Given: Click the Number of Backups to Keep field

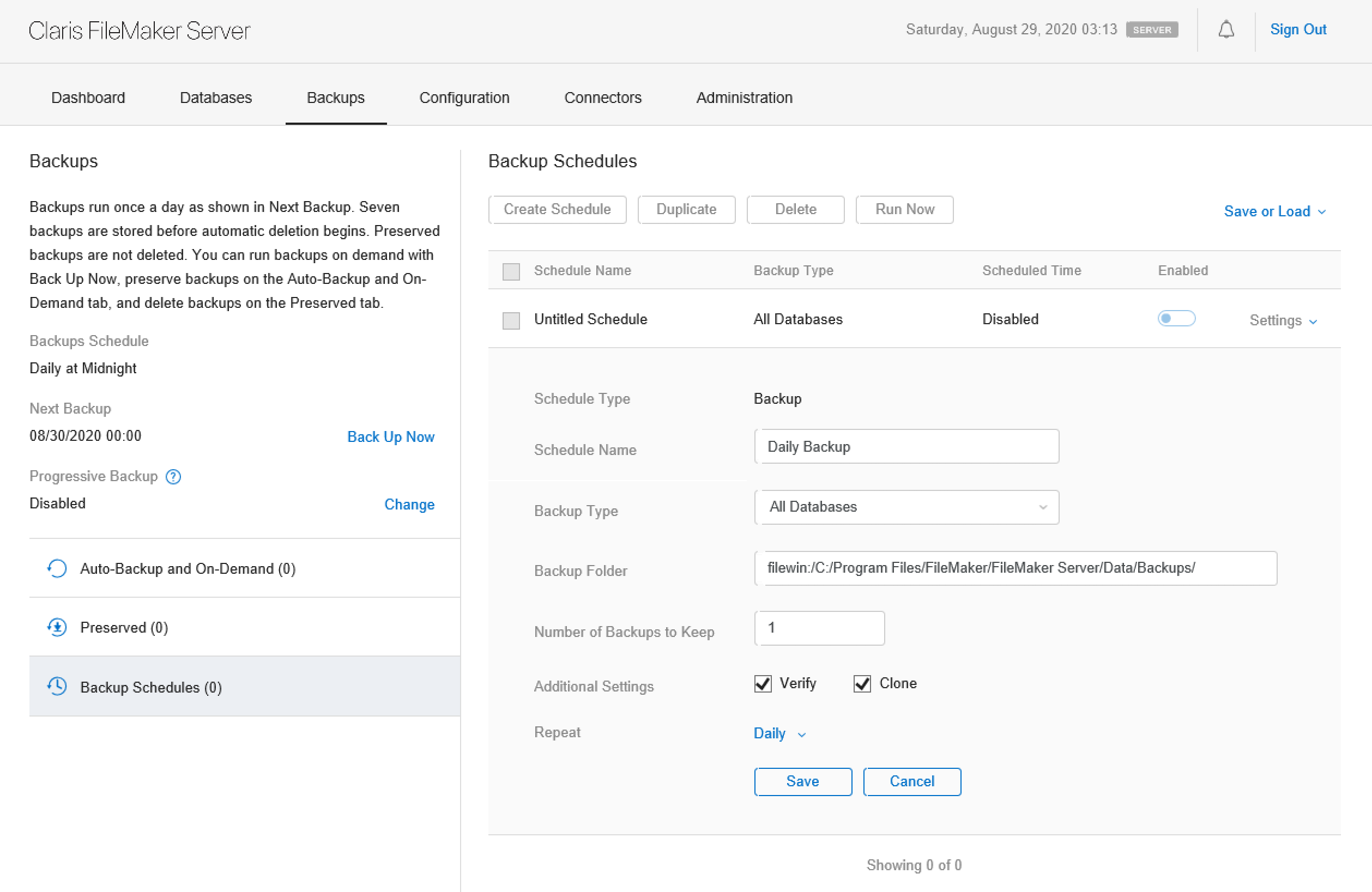Looking at the screenshot, I should pyautogui.click(x=819, y=628).
